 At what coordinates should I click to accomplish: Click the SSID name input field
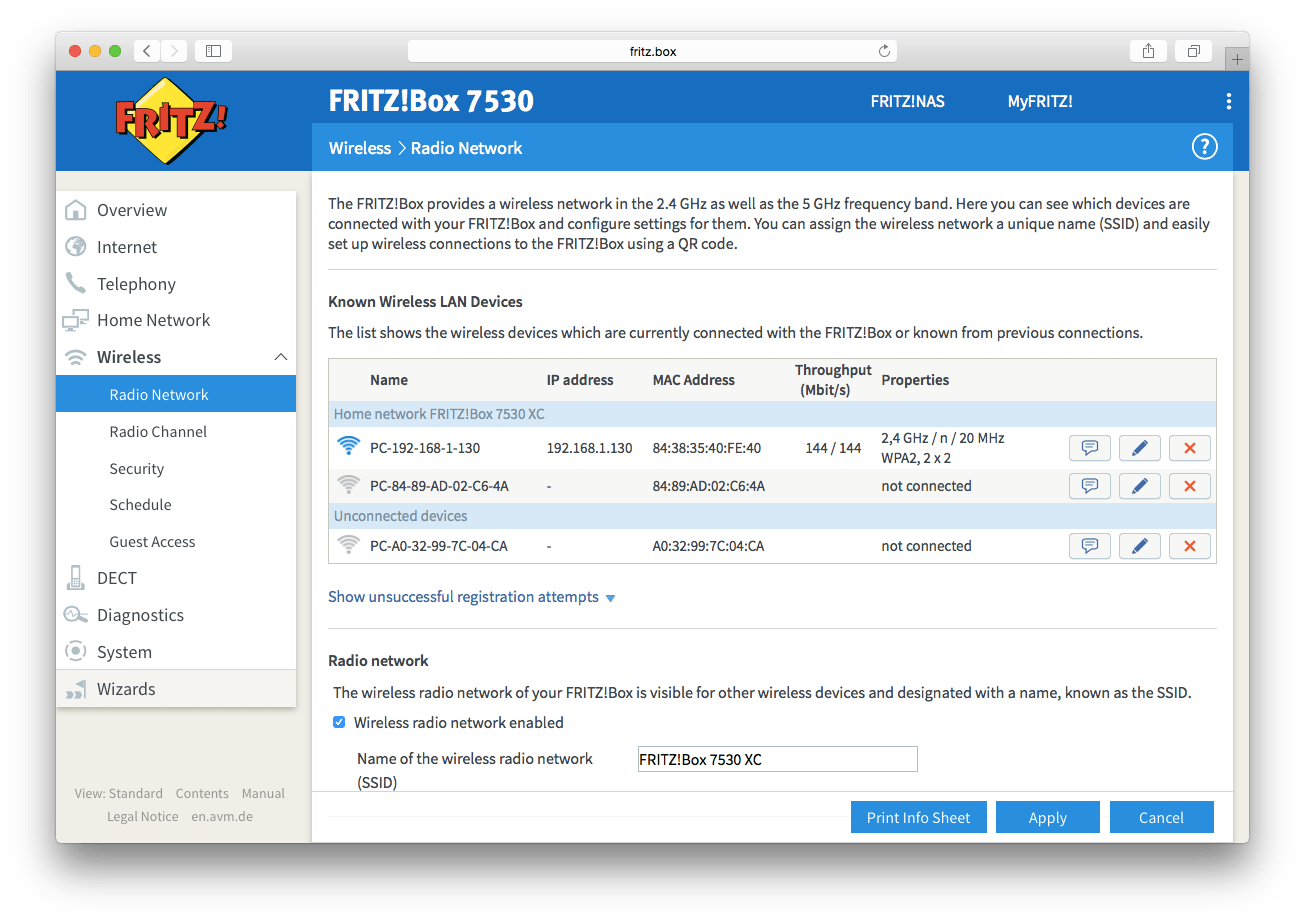pyautogui.click(x=777, y=758)
